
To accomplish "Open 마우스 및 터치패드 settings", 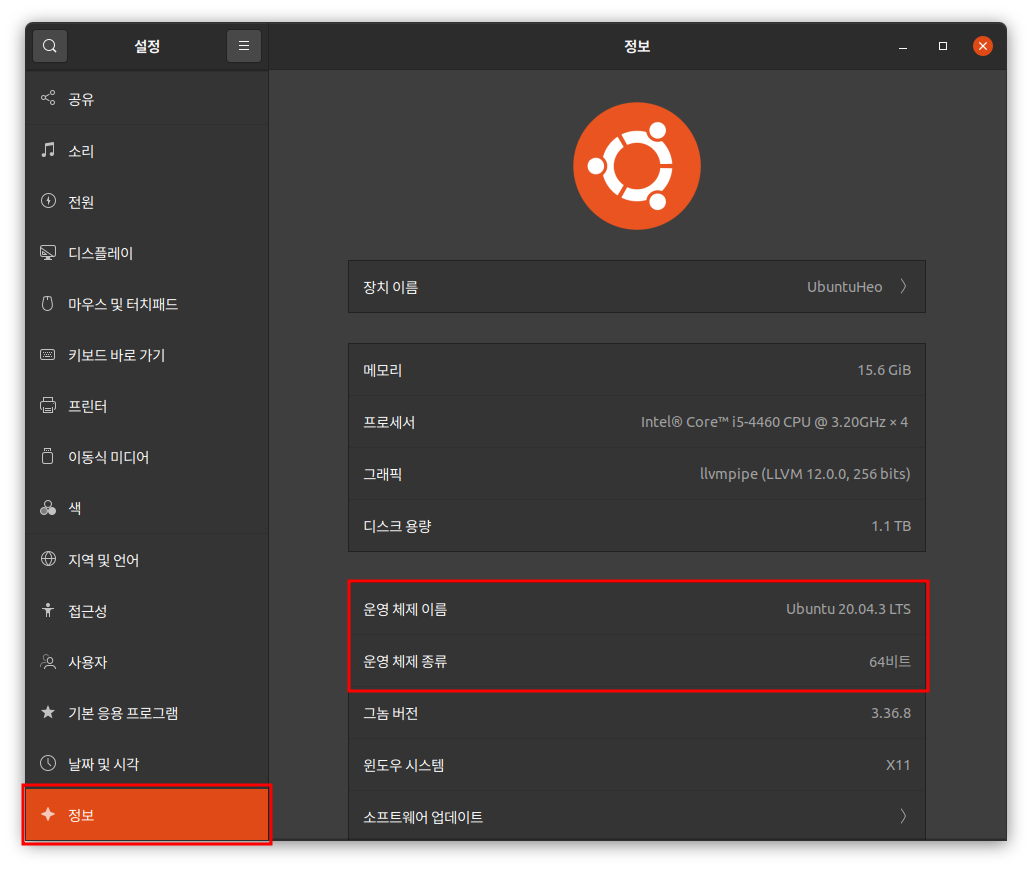I will click(147, 304).
